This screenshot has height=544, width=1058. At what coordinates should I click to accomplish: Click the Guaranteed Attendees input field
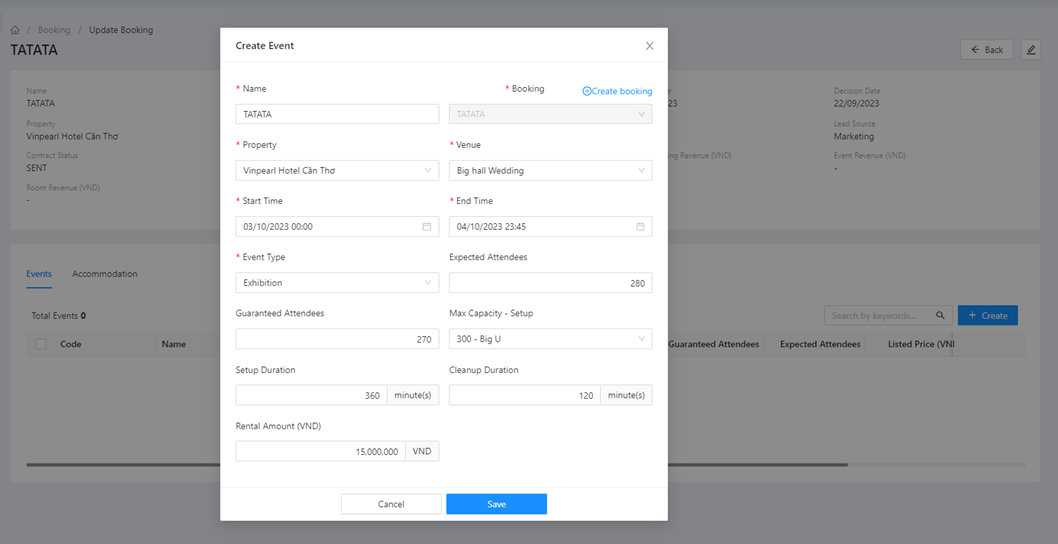coord(337,339)
